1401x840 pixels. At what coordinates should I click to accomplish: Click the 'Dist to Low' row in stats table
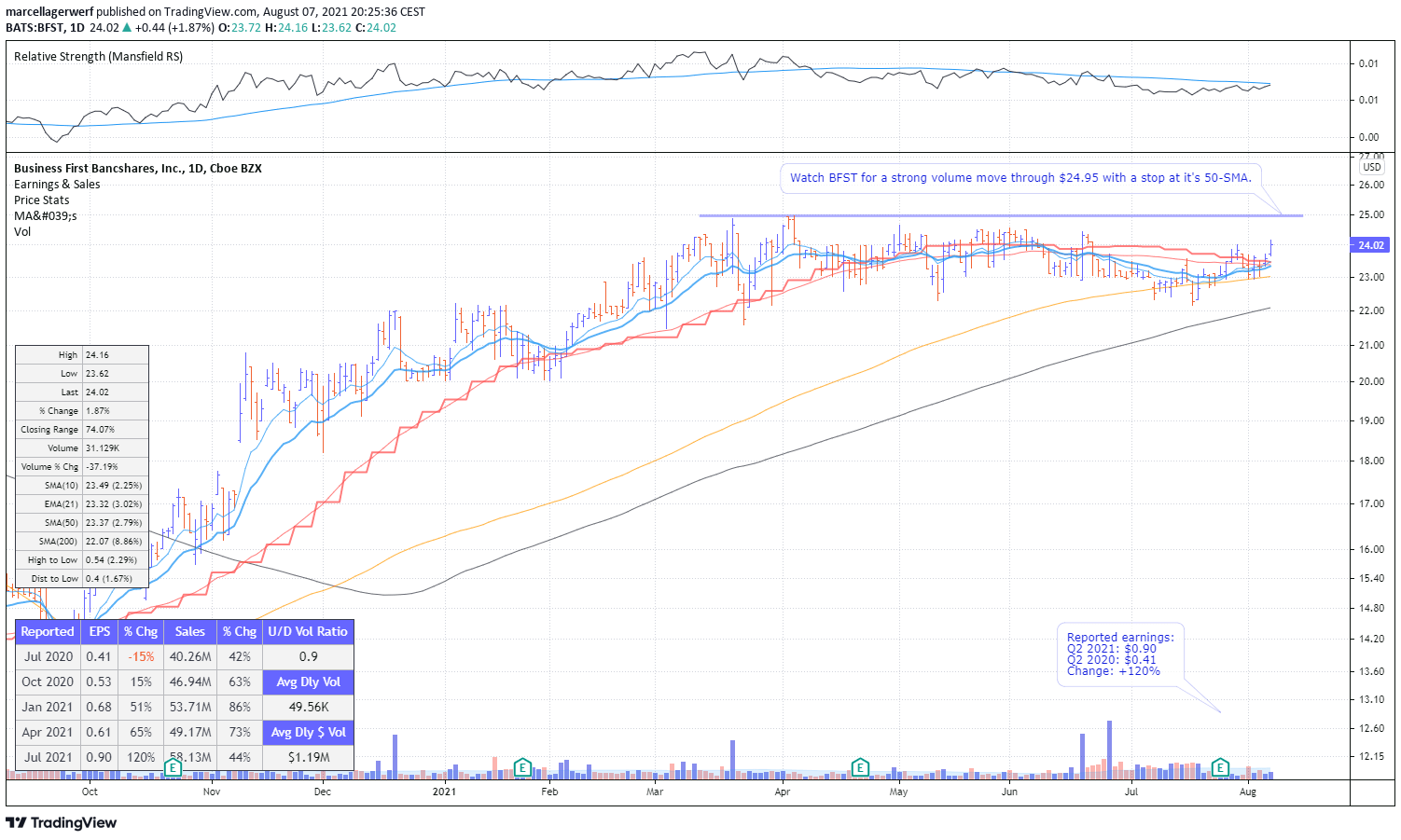pos(82,579)
